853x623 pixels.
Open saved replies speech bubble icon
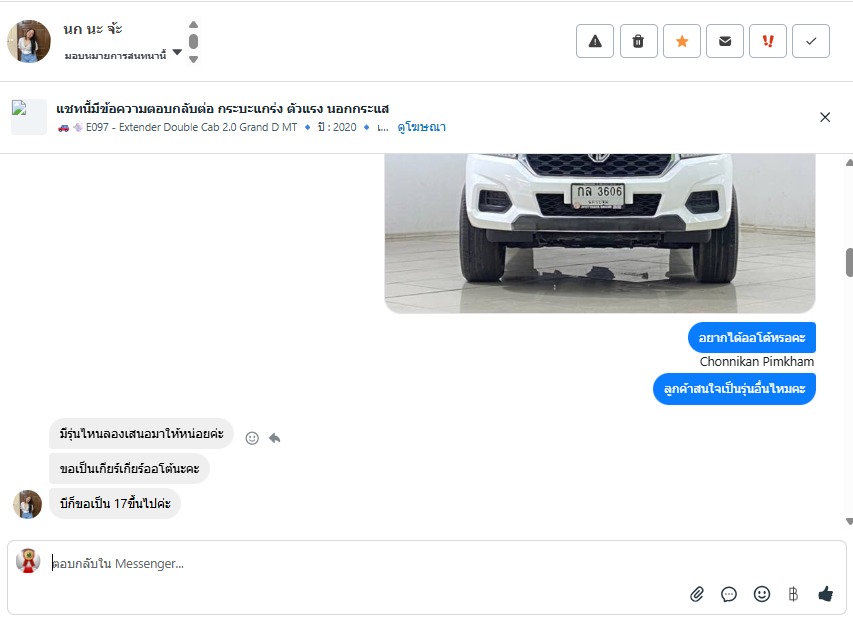click(x=728, y=594)
